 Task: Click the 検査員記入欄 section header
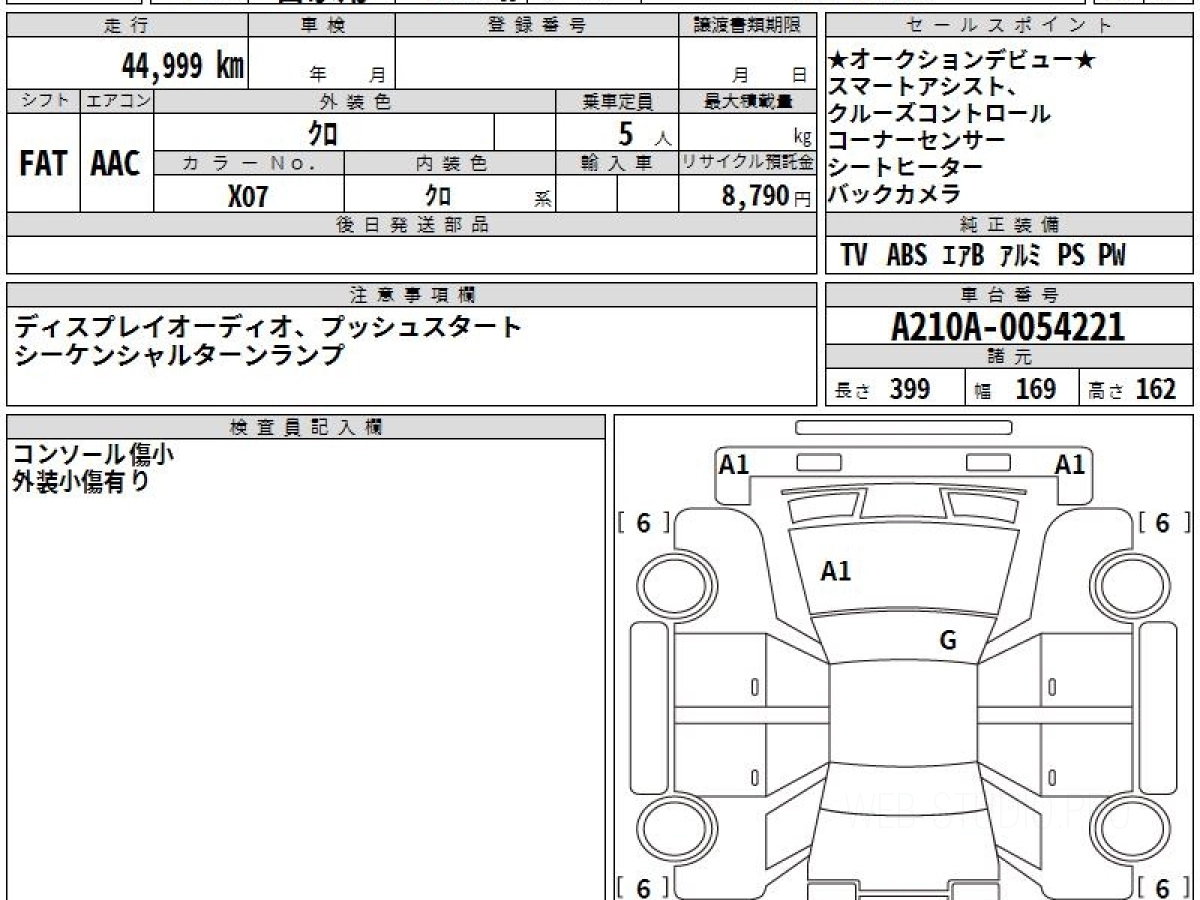click(x=306, y=427)
